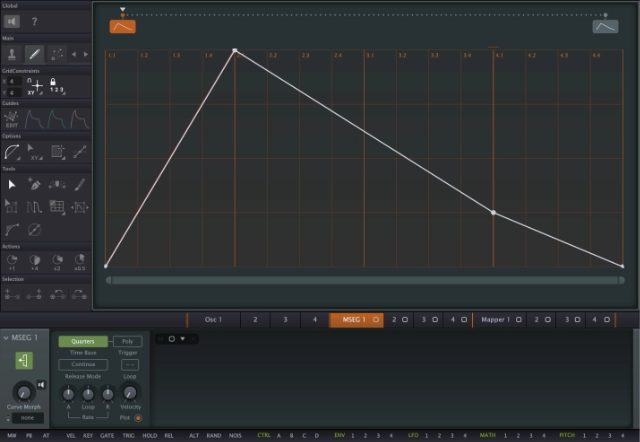Screen dimensions: 640x442
Task: Select the arrow pointer tool
Action: click(x=12, y=185)
